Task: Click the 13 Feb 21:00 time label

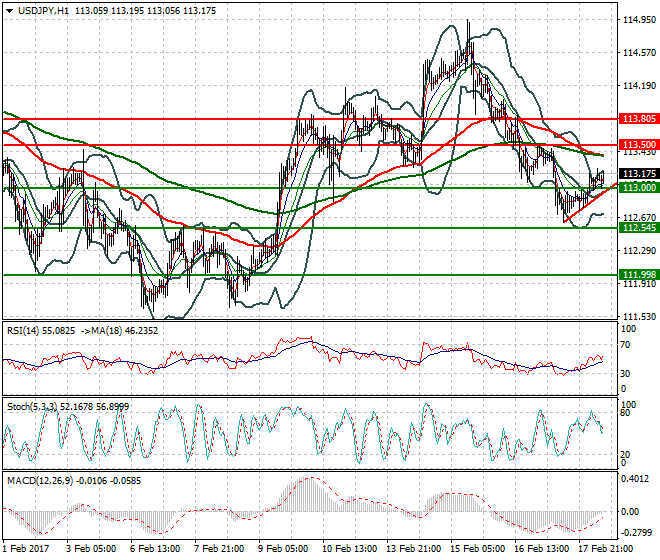Action: tap(413, 549)
